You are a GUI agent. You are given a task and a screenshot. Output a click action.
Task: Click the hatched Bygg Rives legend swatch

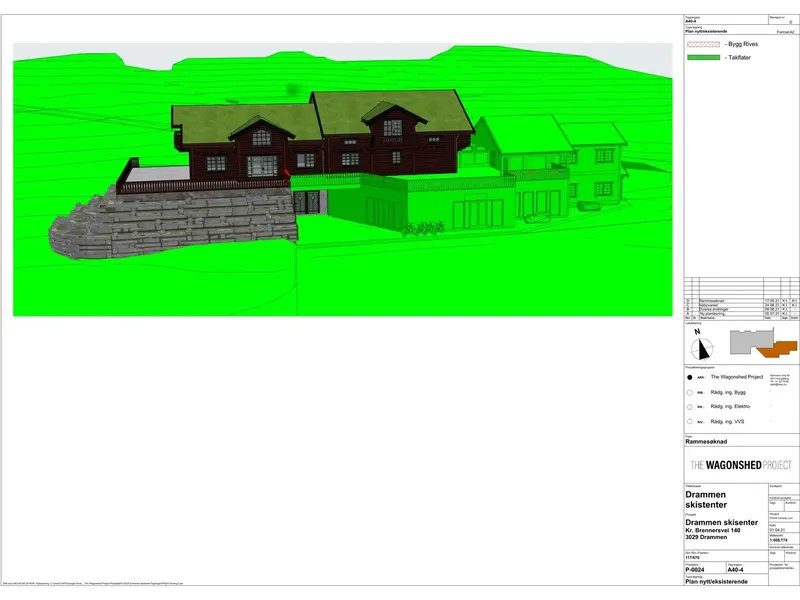pos(704,44)
